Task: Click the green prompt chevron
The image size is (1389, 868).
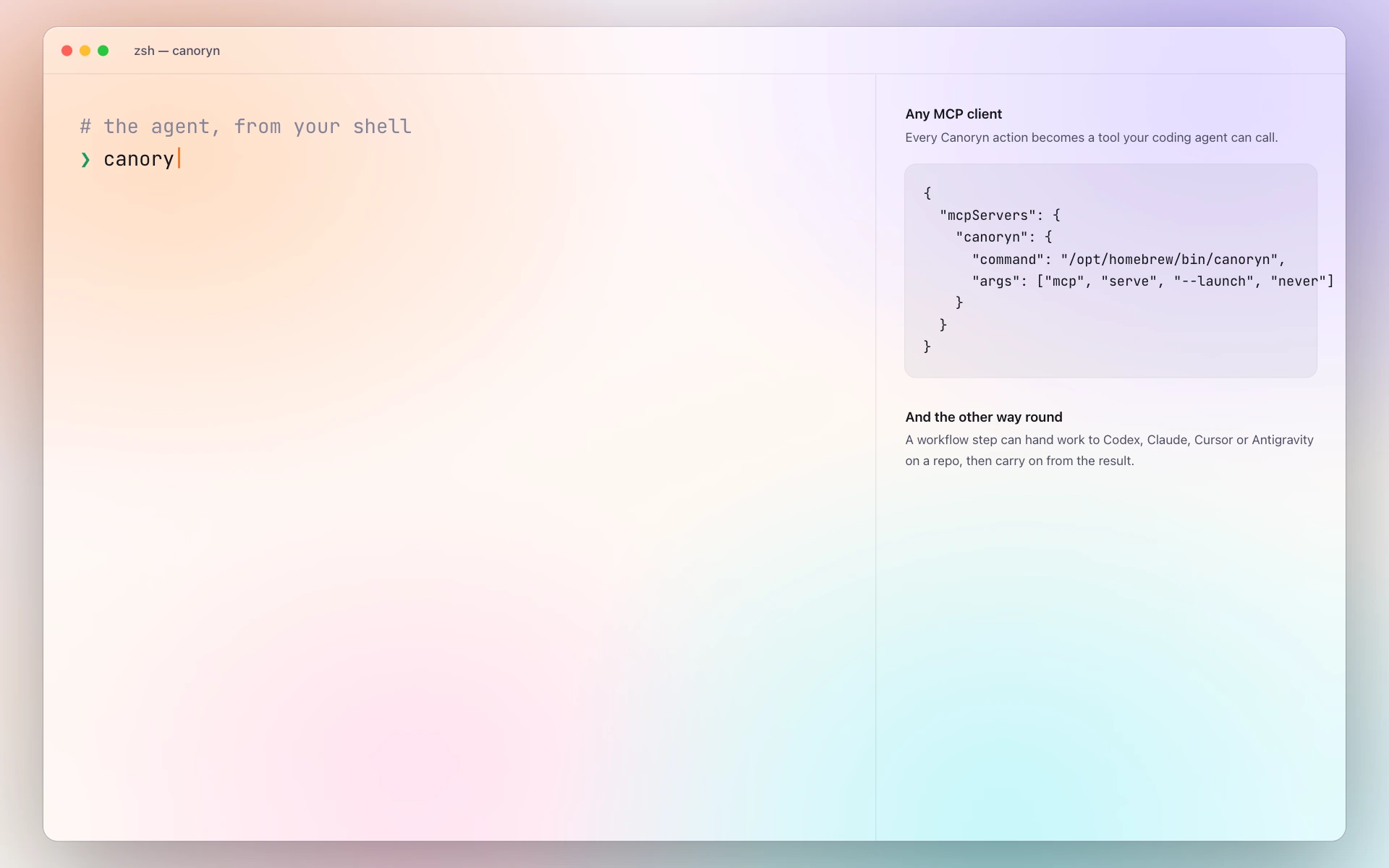Action: point(85,160)
